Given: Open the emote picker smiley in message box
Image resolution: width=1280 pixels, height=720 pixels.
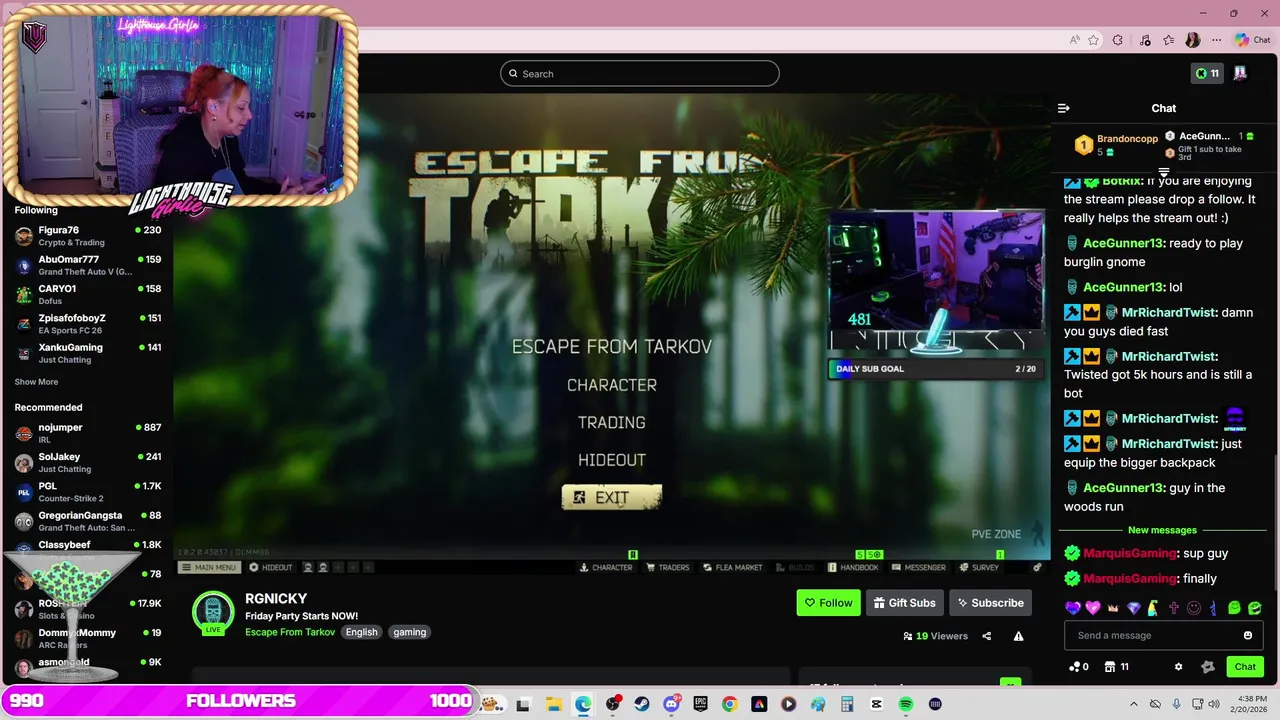Looking at the screenshot, I should pyautogui.click(x=1247, y=635).
